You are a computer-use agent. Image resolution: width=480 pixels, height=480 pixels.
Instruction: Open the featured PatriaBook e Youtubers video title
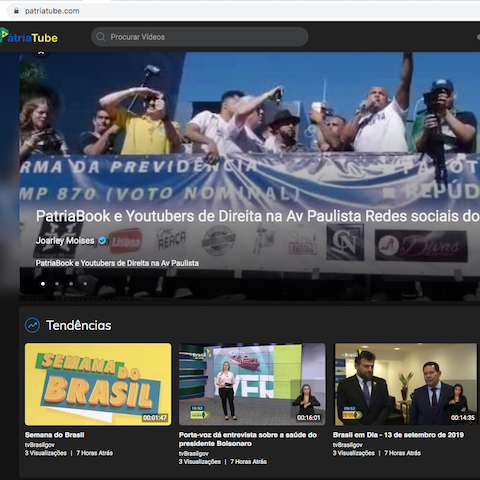coord(258,216)
